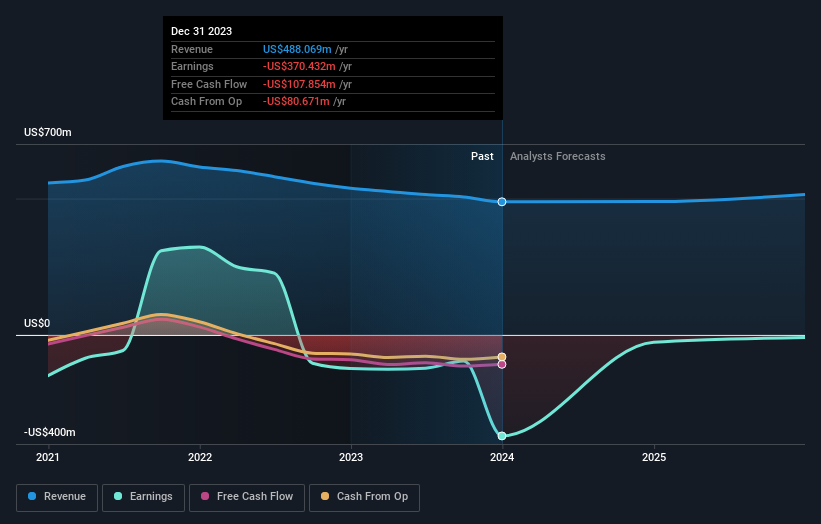821x524 pixels.
Task: Toggle the Earnings legend button
Action: click(x=143, y=497)
